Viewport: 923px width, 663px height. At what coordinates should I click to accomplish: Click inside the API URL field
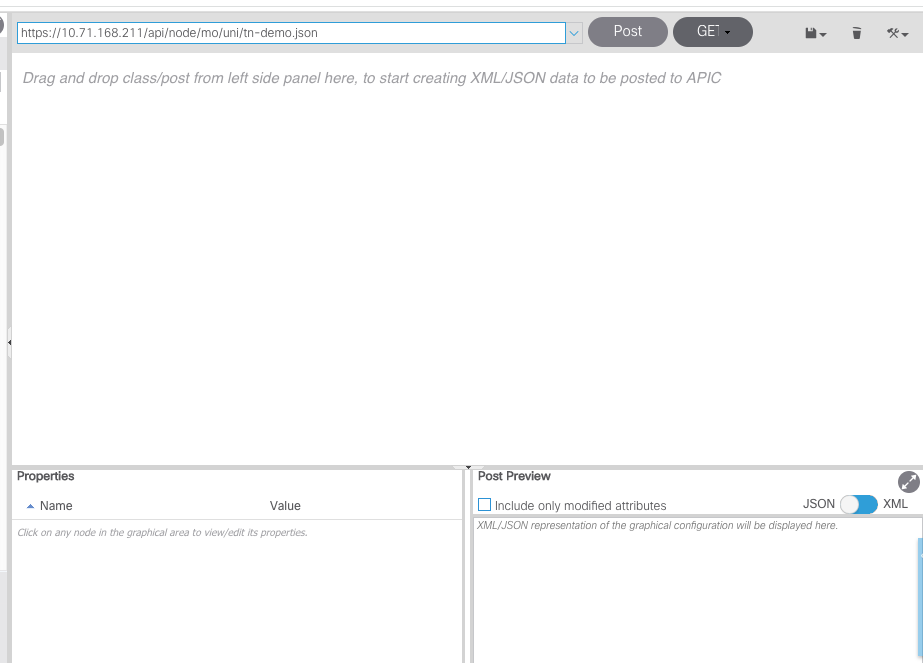[x=290, y=33]
